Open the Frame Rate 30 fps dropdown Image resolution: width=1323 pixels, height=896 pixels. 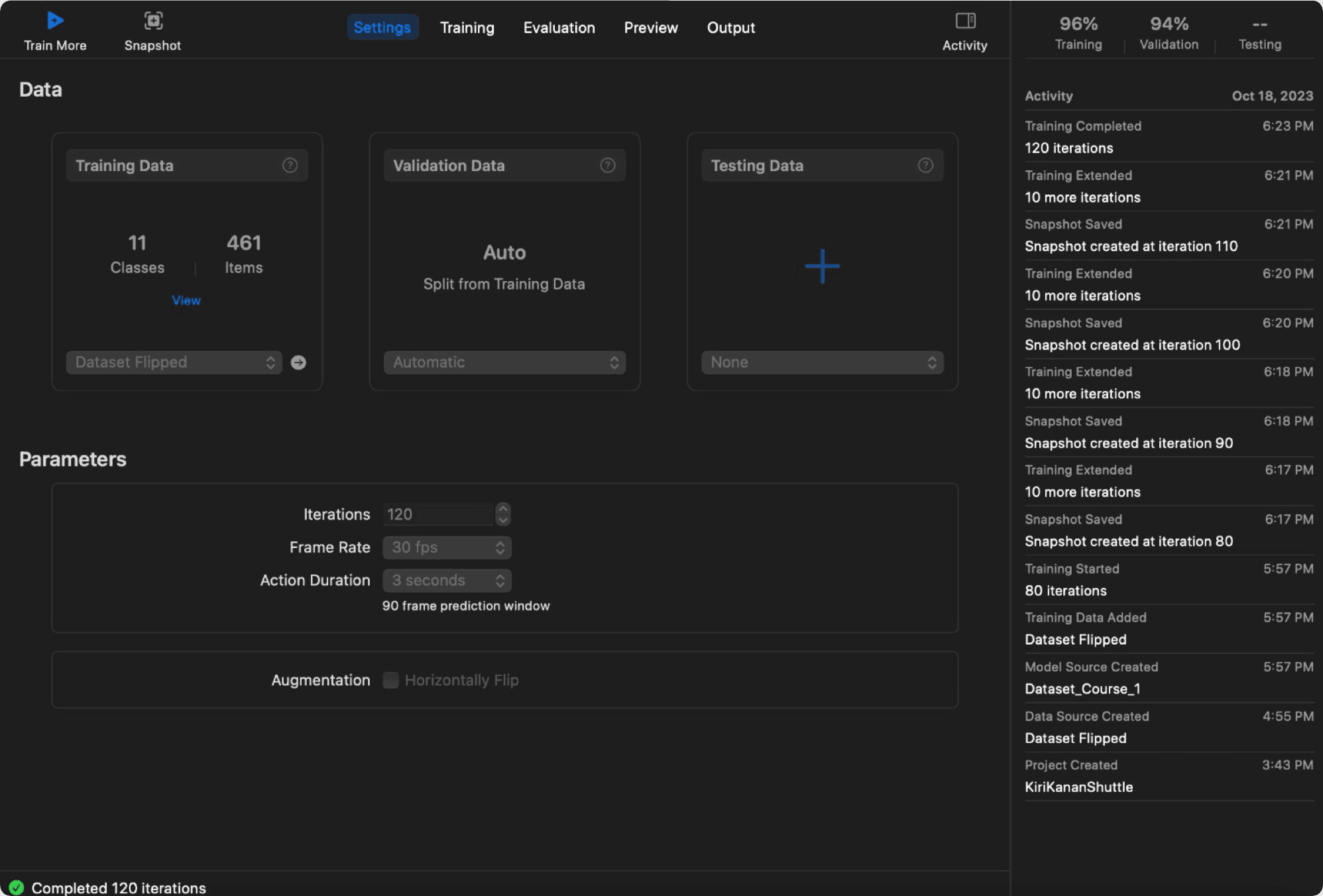(447, 547)
